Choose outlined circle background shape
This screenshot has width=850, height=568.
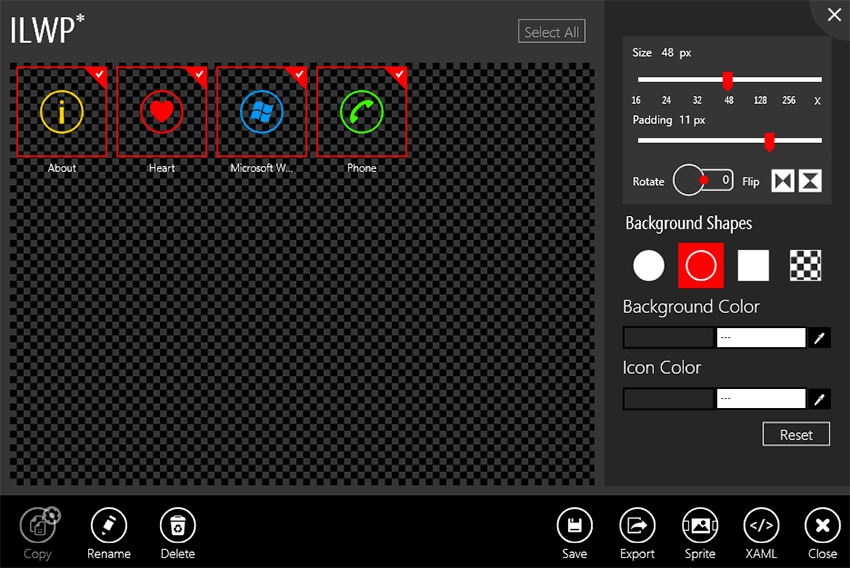701,266
